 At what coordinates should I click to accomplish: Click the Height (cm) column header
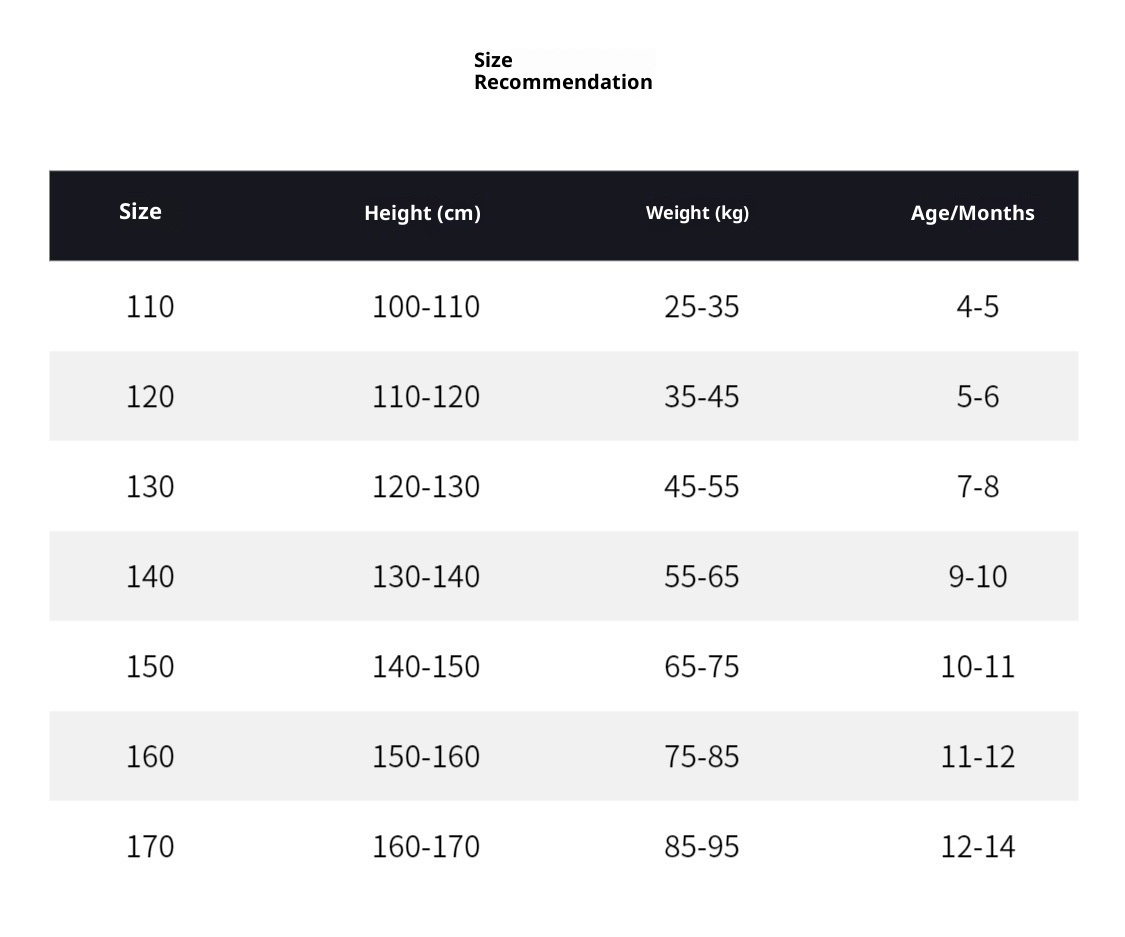(x=422, y=213)
